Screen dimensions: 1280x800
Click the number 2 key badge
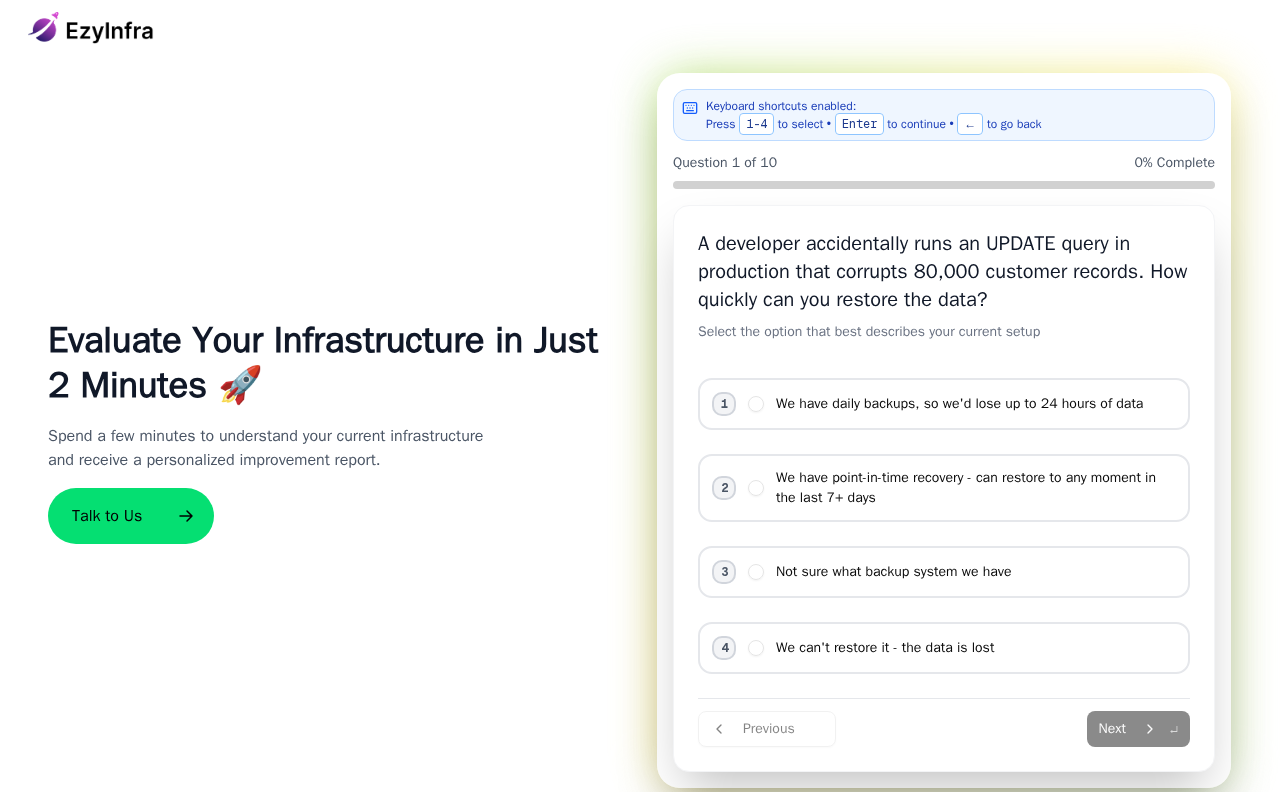[724, 488]
